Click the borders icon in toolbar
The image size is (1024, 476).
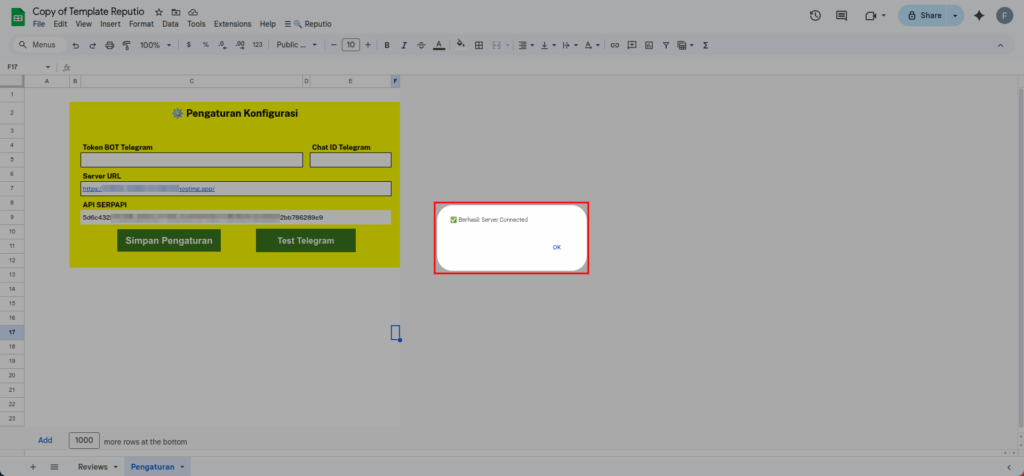click(479, 45)
